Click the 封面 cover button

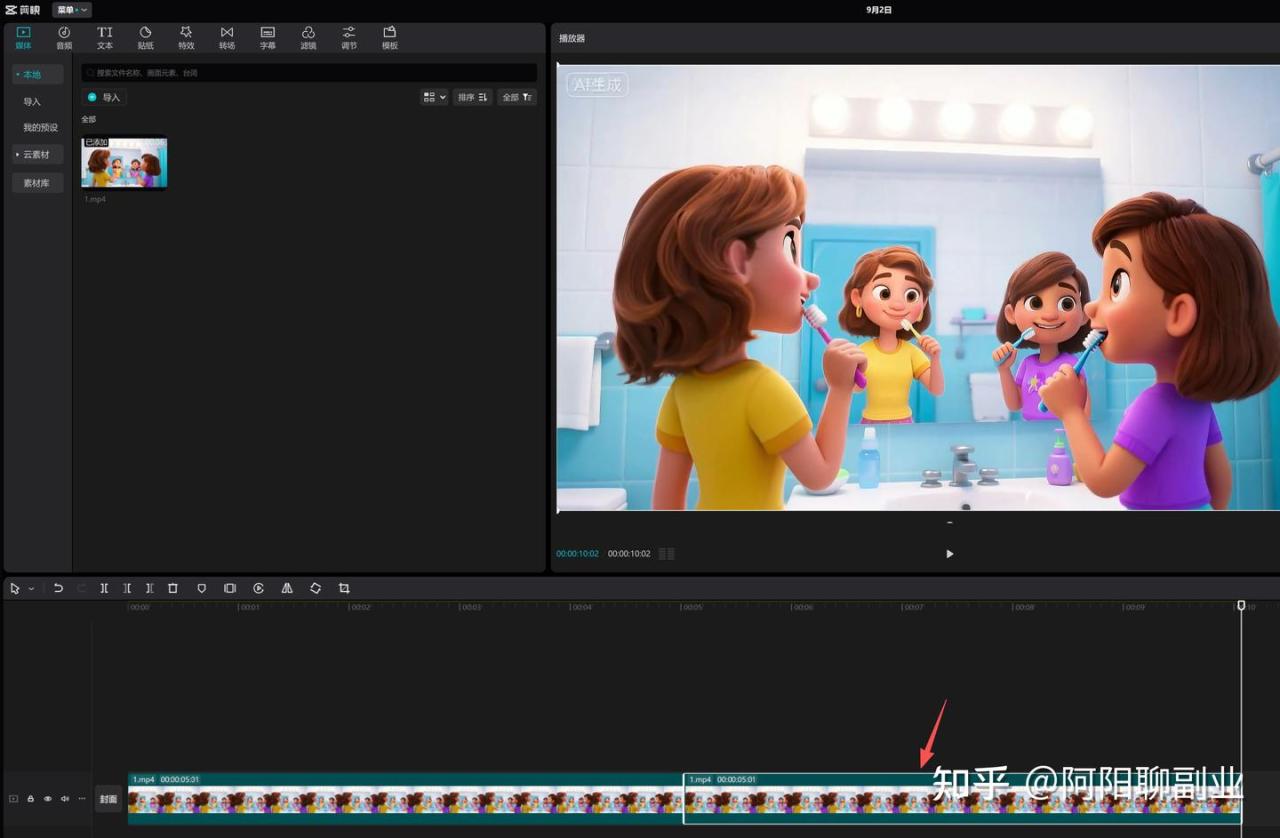[108, 799]
